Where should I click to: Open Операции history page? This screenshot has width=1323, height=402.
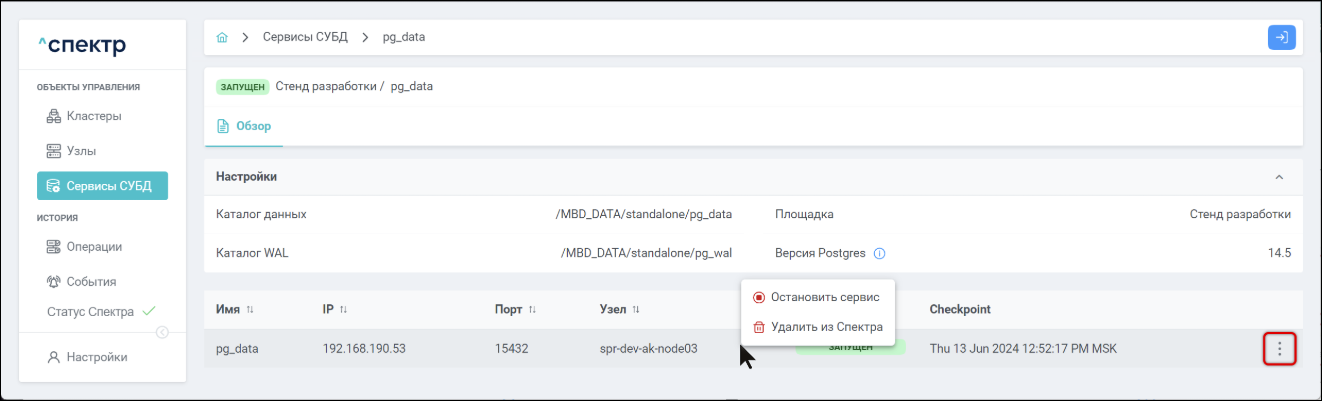coord(93,247)
